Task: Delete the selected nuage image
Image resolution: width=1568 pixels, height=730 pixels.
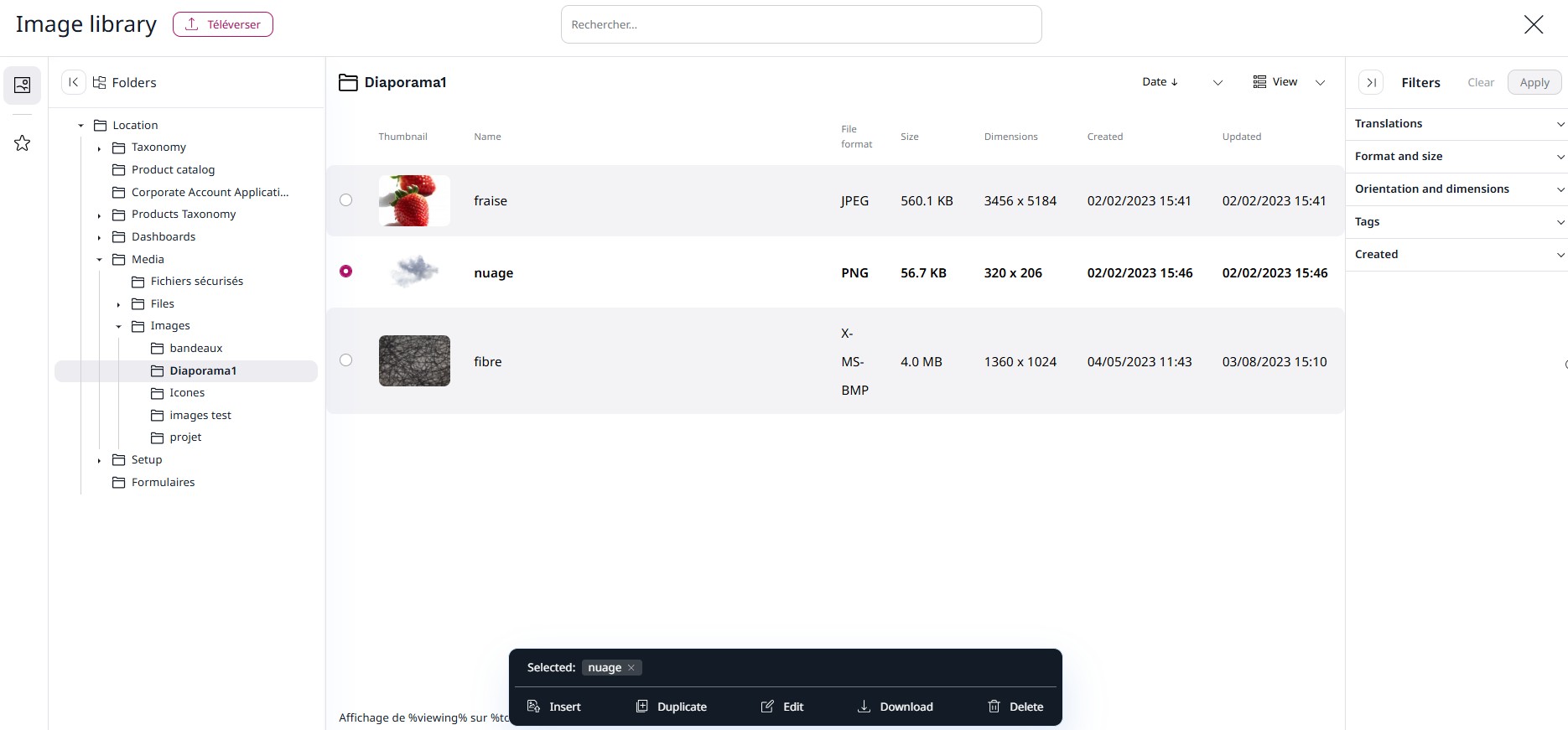Action: (1015, 707)
